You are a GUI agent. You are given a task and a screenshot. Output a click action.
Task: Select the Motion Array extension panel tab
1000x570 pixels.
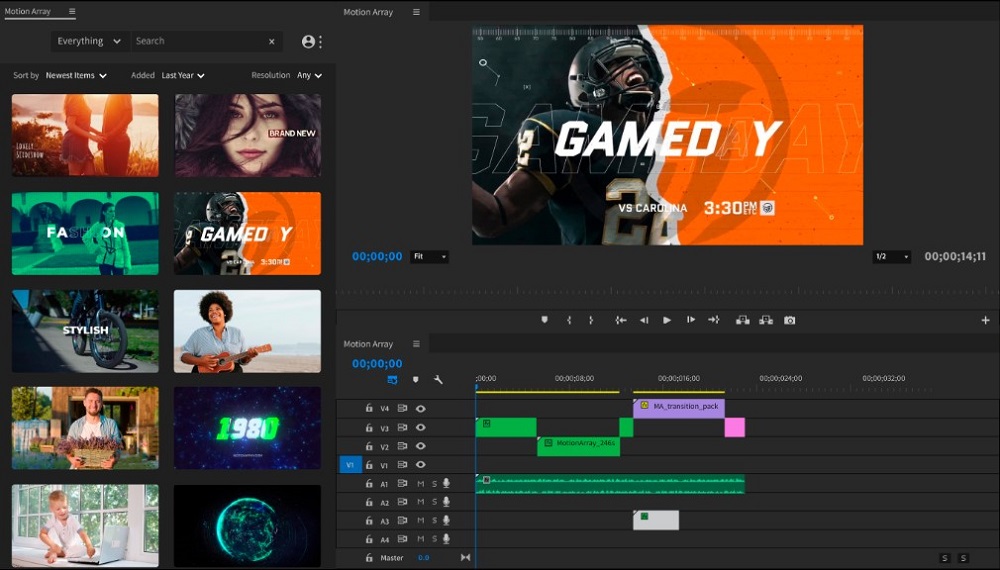pos(27,11)
